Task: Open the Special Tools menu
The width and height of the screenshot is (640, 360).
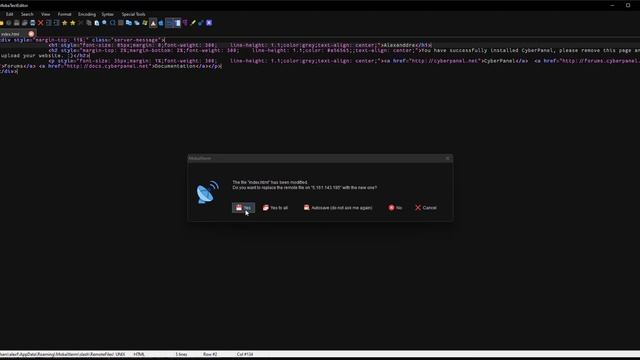Action: 133,14
